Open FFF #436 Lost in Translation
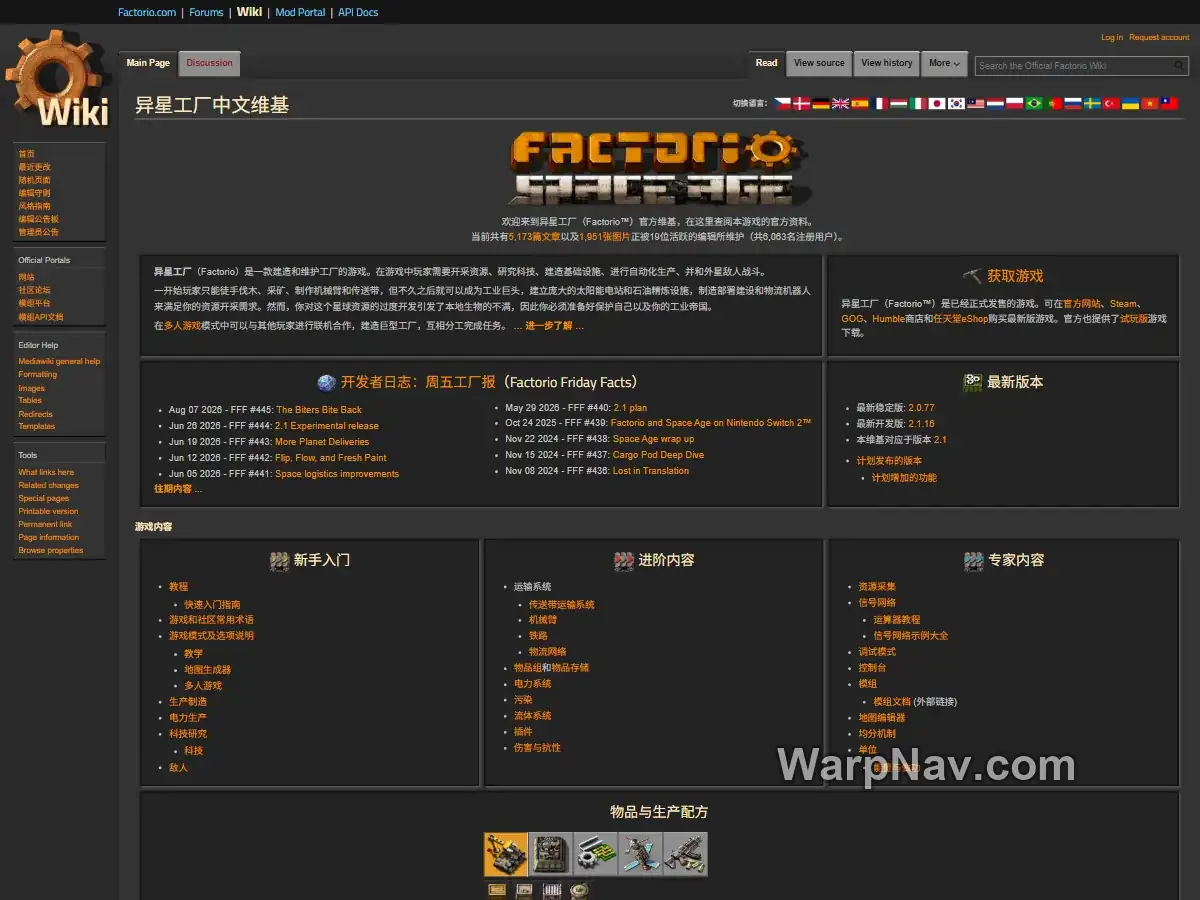 651,471
